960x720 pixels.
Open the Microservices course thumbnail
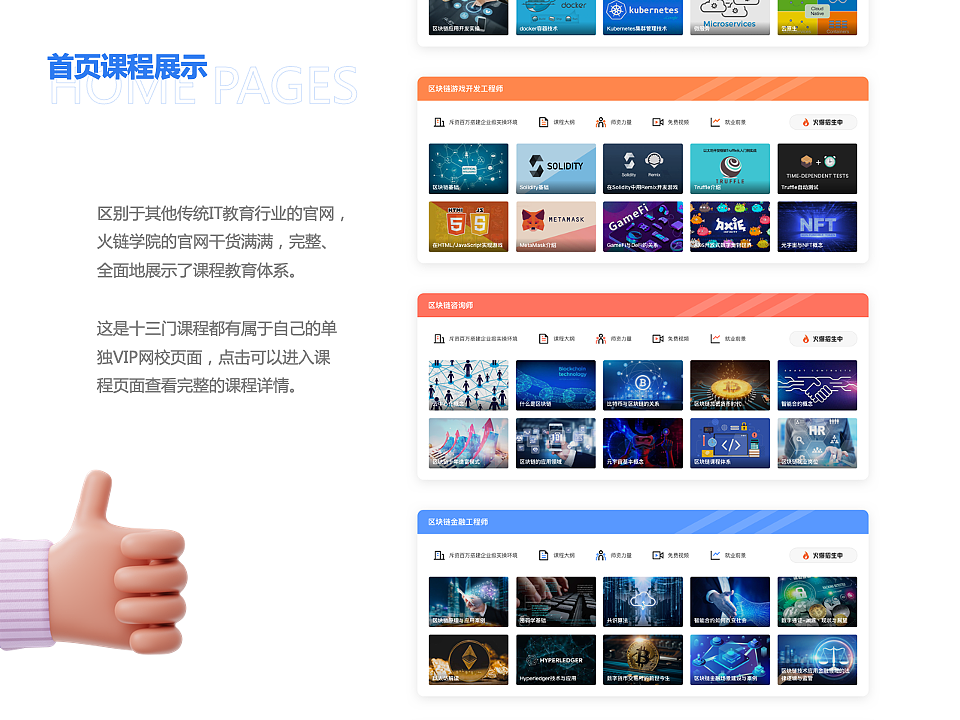[730, 17]
